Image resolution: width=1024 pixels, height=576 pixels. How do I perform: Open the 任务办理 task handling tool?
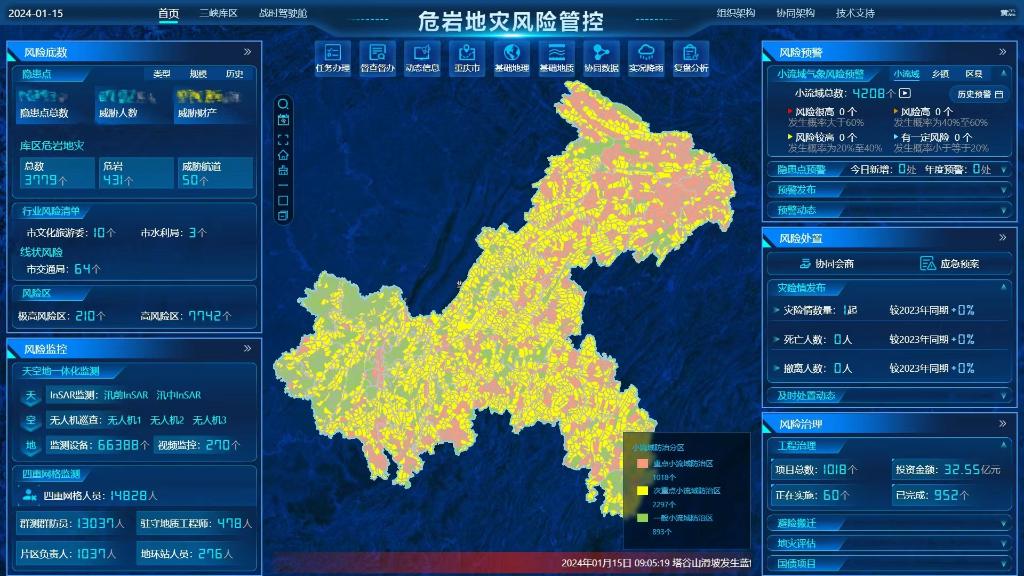click(x=333, y=58)
